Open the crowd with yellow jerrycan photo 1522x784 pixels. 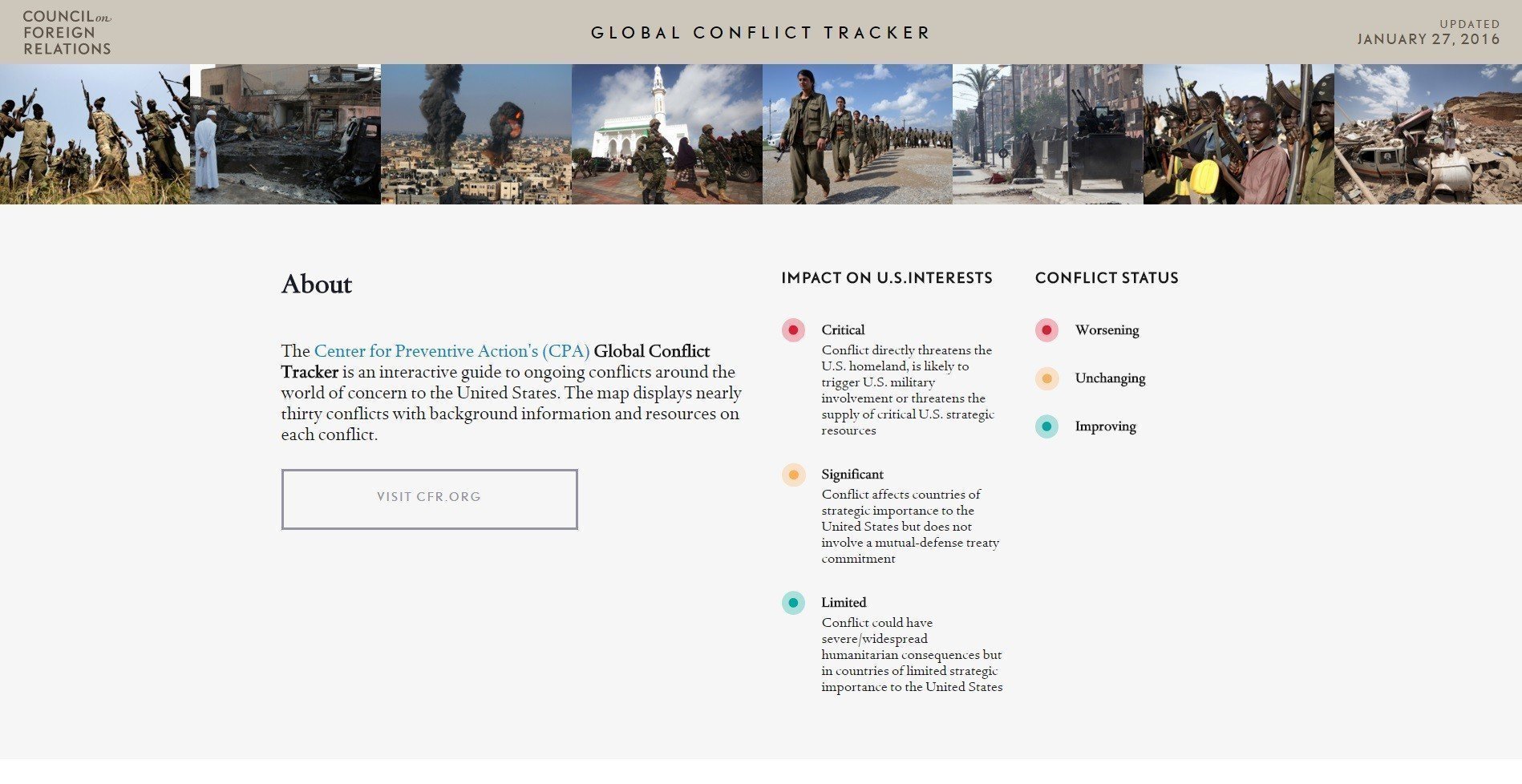1239,134
